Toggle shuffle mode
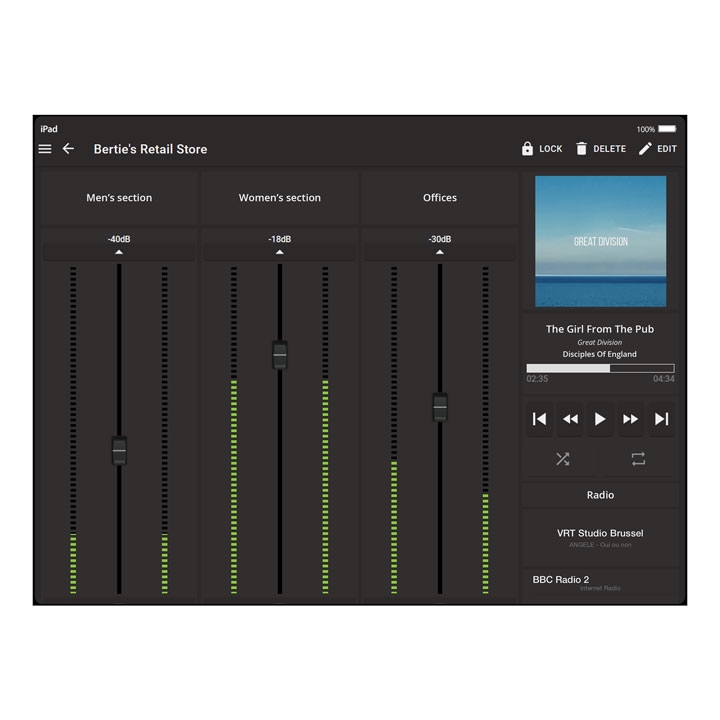 (562, 459)
